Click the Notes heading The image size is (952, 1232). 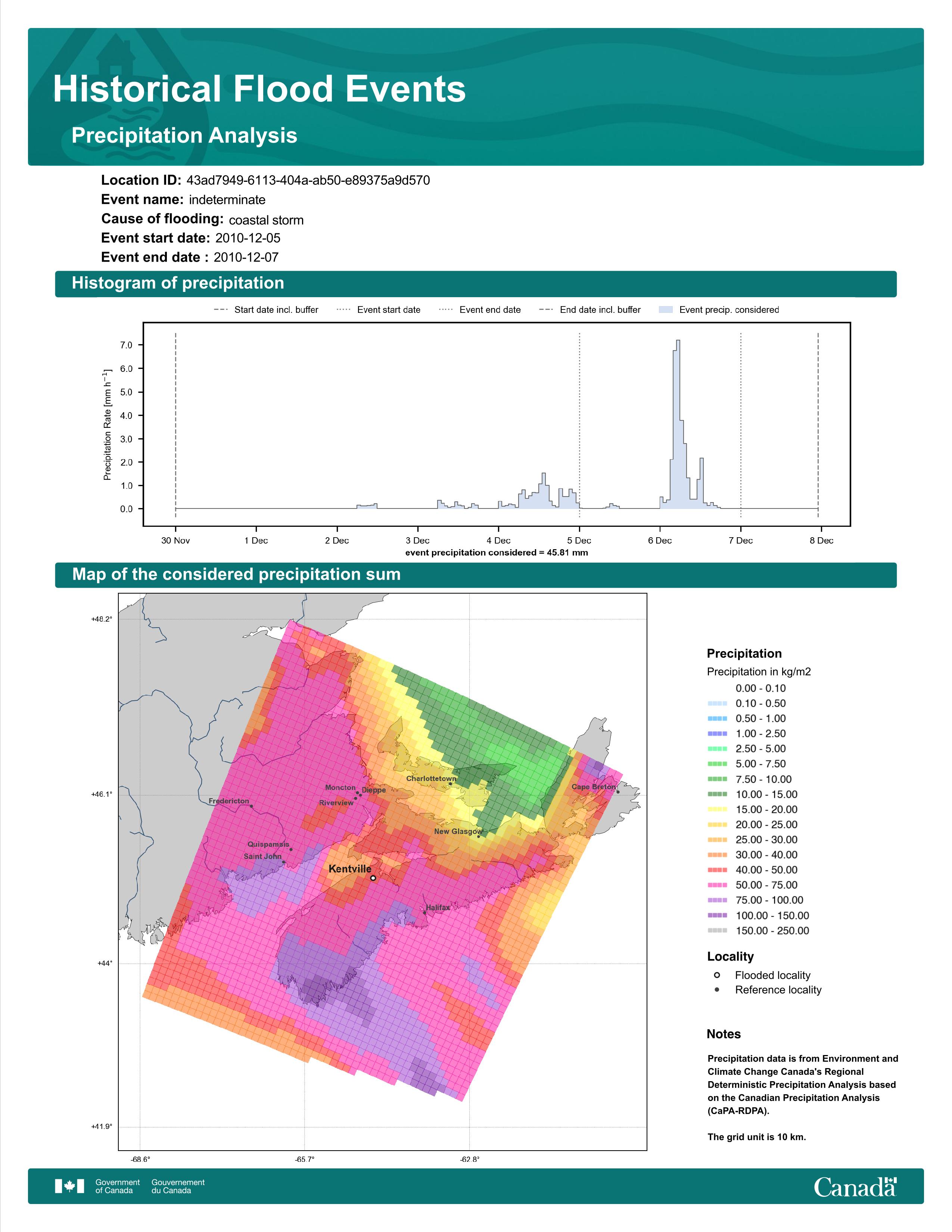[x=724, y=1034]
